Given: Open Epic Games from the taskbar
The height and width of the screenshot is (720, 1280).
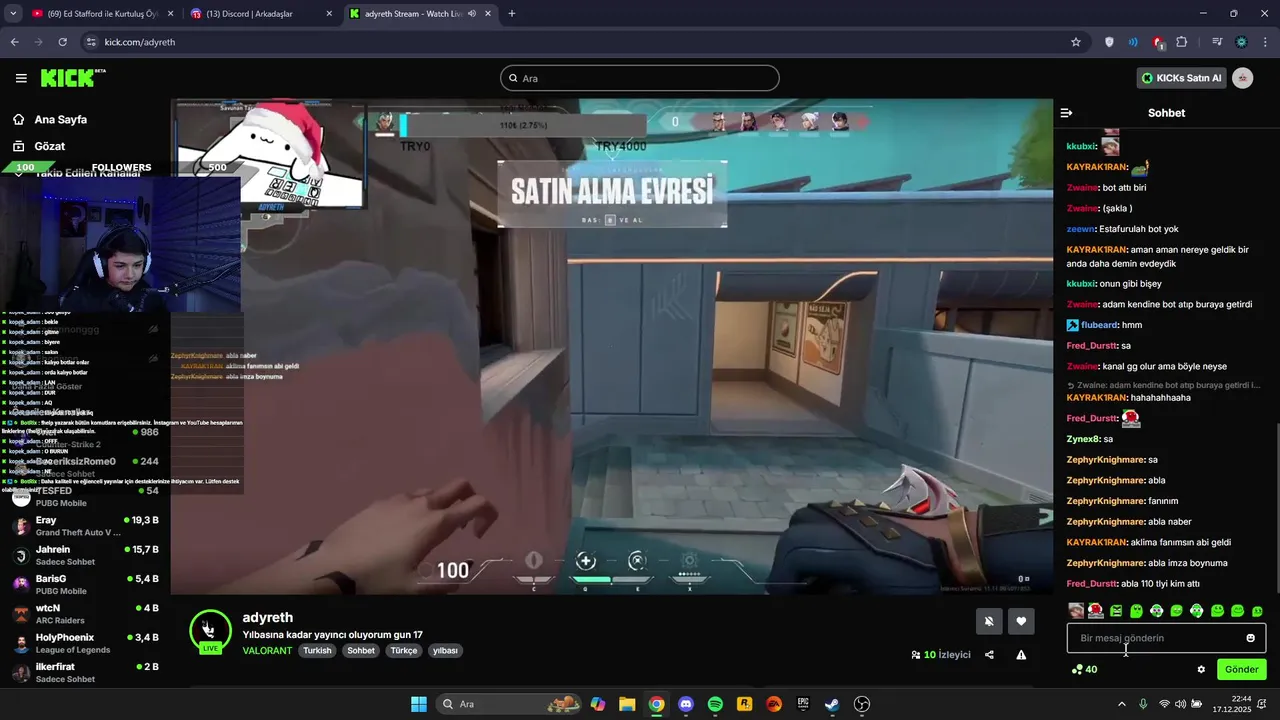Looking at the screenshot, I should [803, 704].
